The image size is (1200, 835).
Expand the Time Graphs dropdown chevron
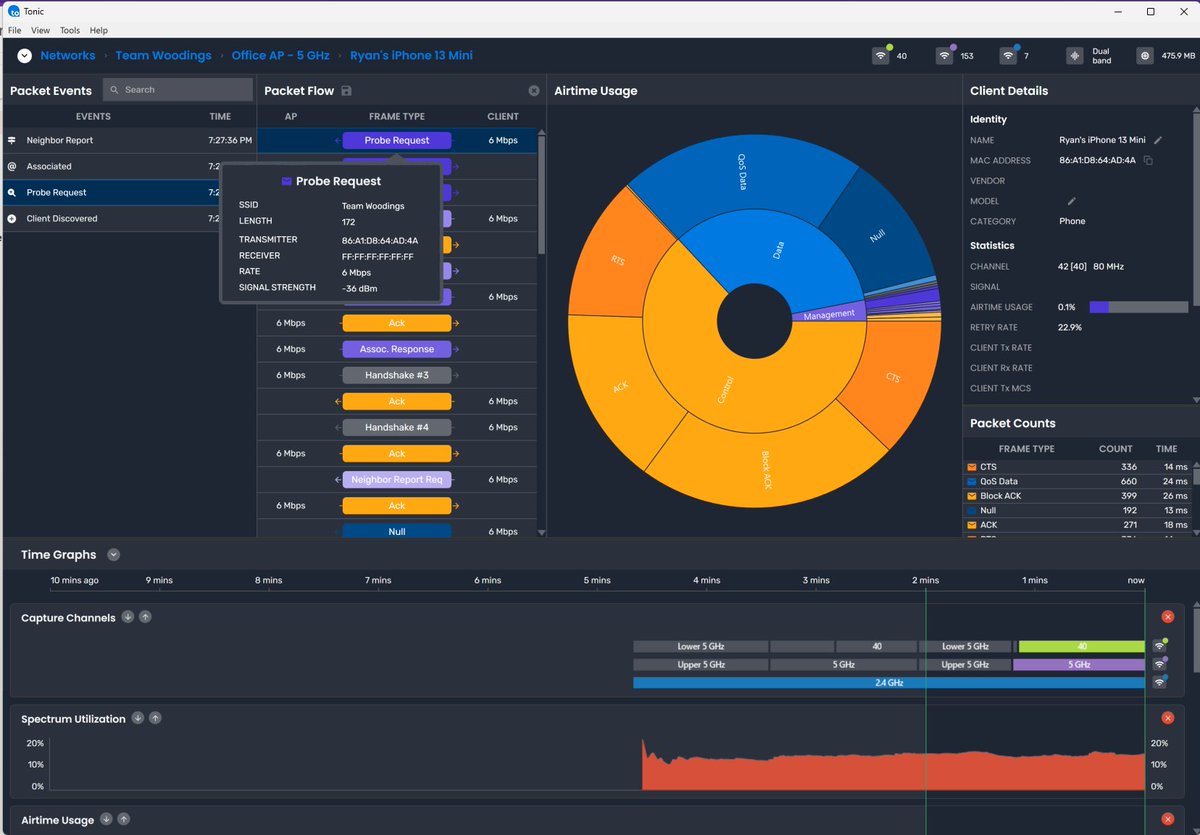(113, 554)
